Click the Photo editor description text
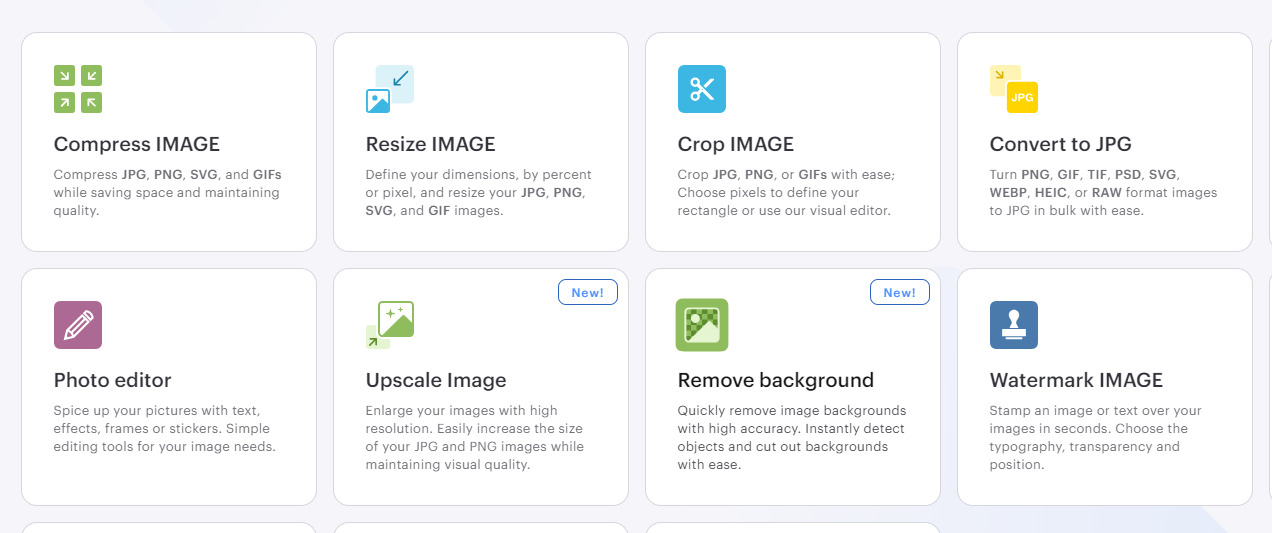 point(165,428)
